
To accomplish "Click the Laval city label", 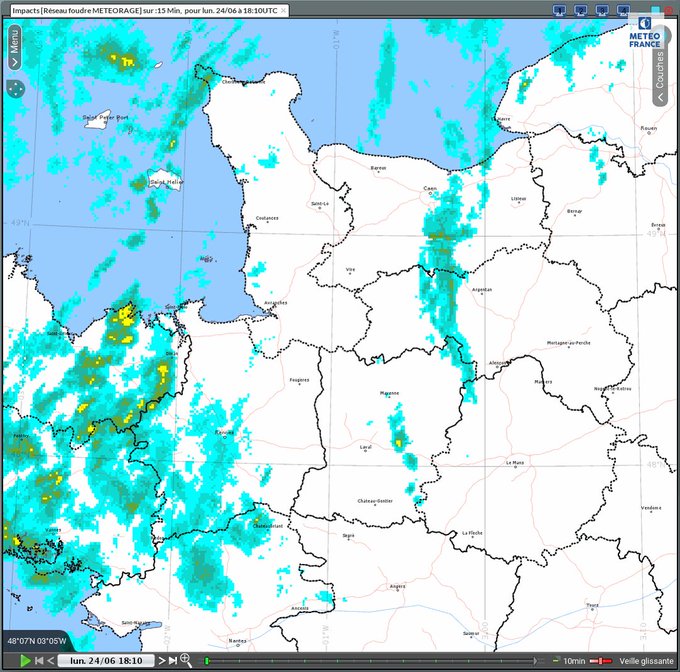I will 366,447.
